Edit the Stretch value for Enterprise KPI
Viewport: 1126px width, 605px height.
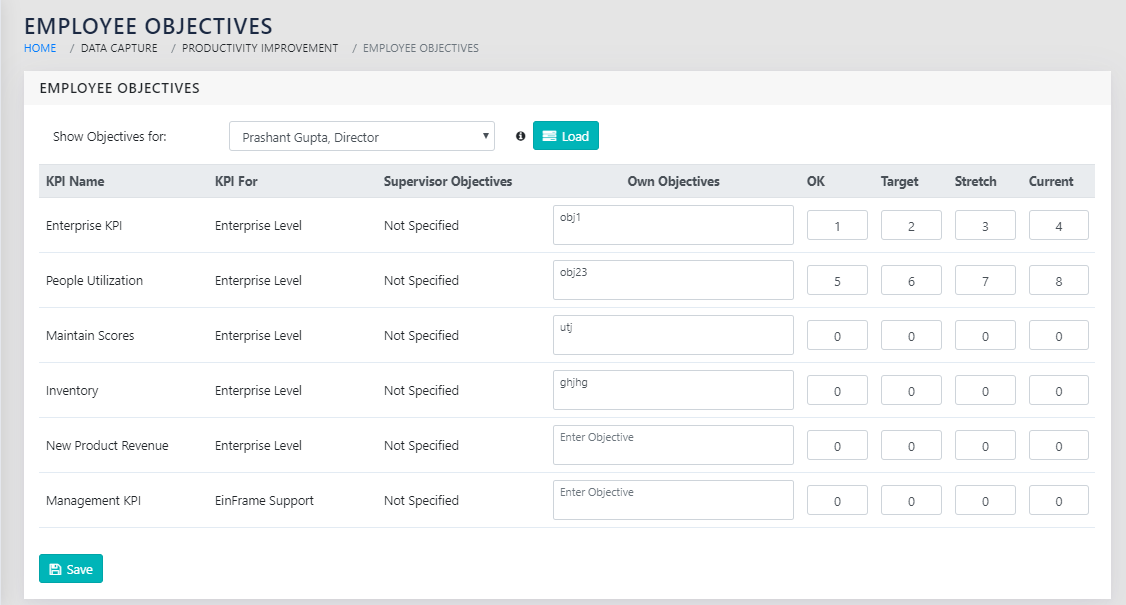tap(985, 226)
